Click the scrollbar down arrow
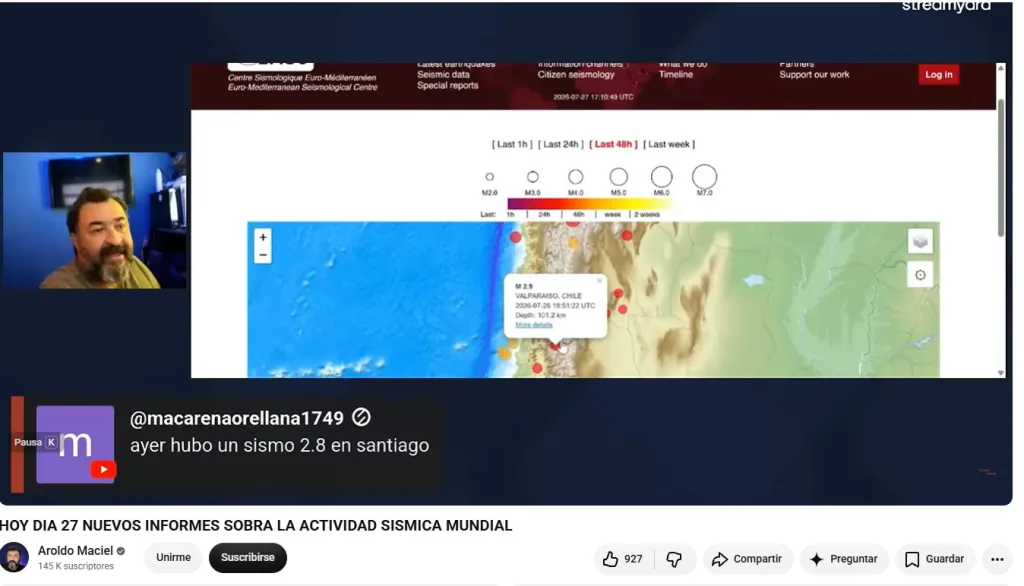The width and height of the screenshot is (1024, 586). tap(1000, 373)
